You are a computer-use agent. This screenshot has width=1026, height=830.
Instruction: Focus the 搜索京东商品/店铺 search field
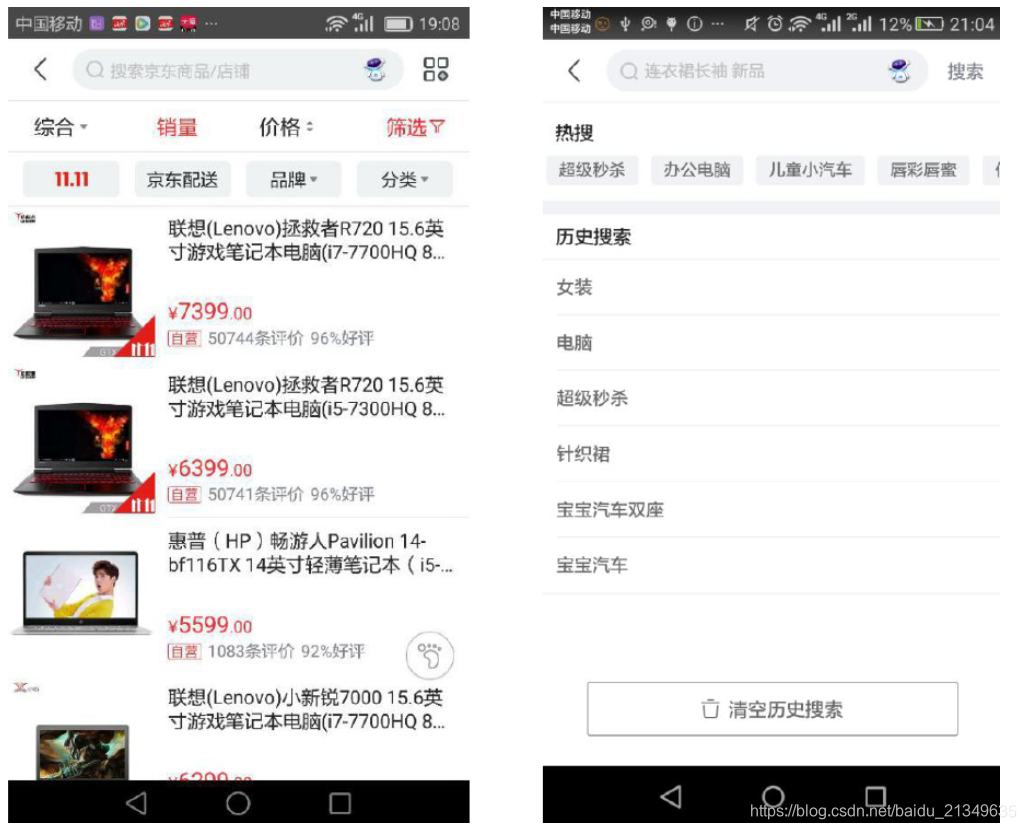(238, 69)
